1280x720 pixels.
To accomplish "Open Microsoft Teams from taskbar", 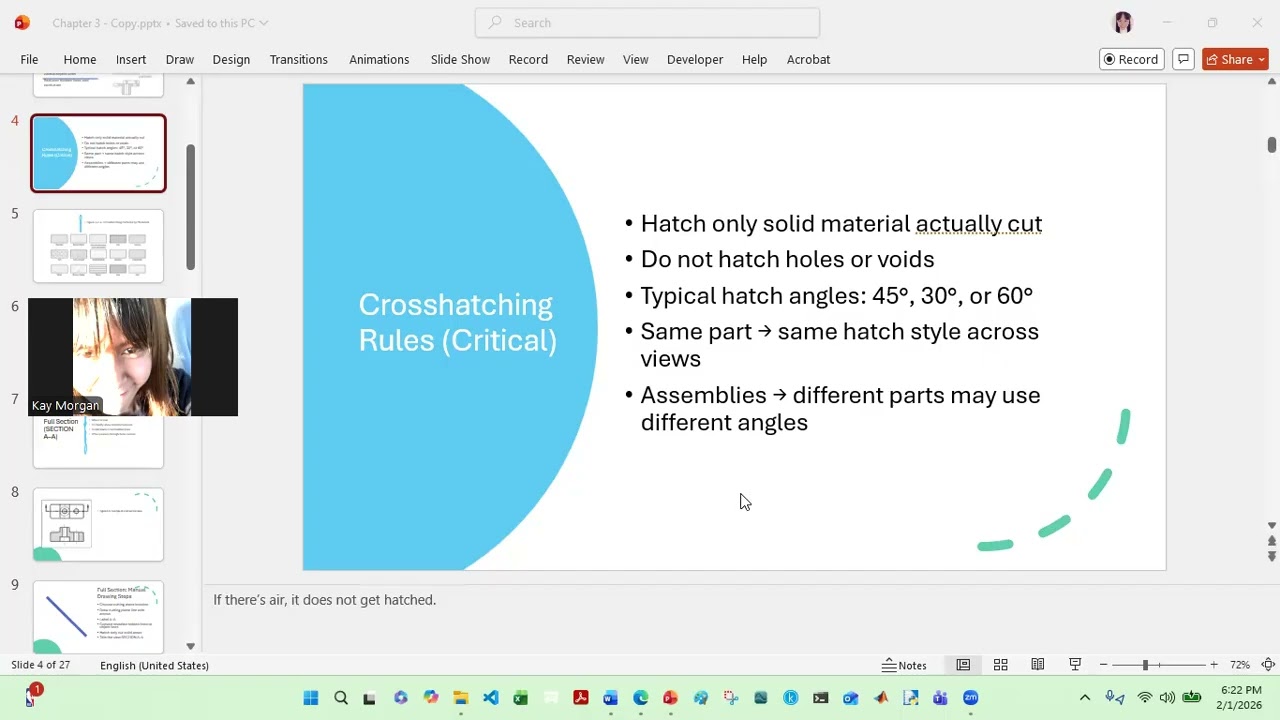I will tap(941, 698).
